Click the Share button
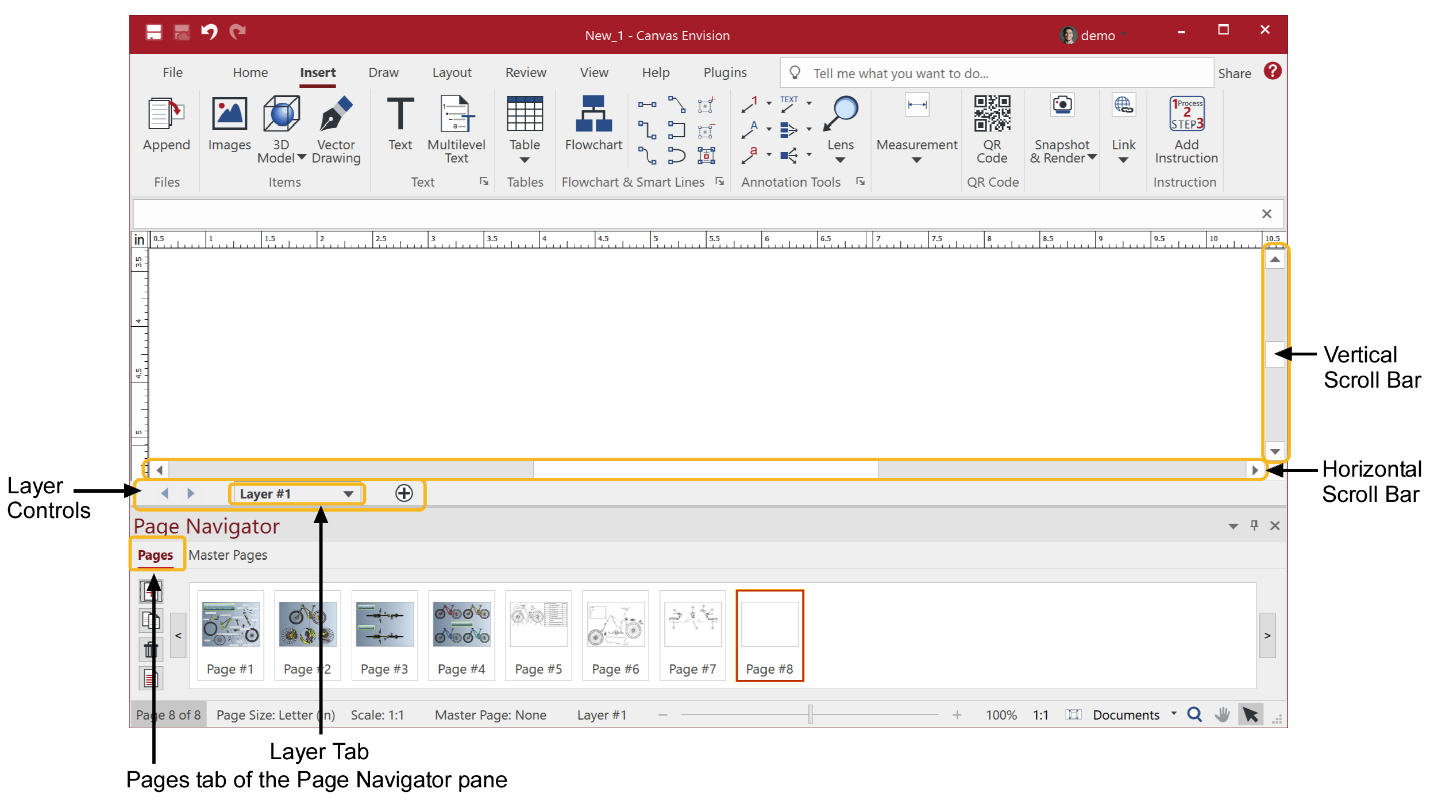The image size is (1430, 808). pyautogui.click(x=1233, y=72)
